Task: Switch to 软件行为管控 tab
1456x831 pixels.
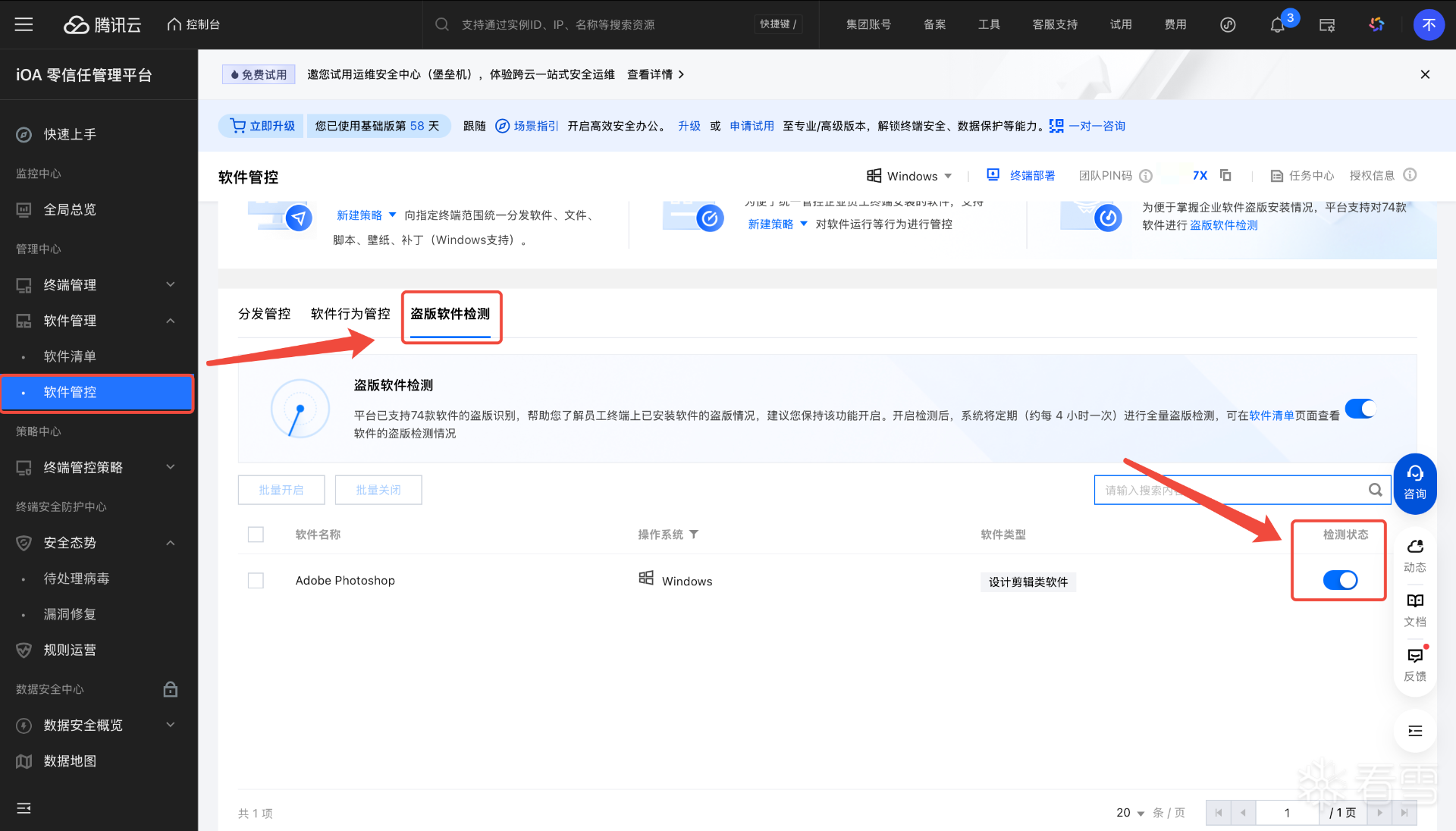Action: click(x=350, y=314)
